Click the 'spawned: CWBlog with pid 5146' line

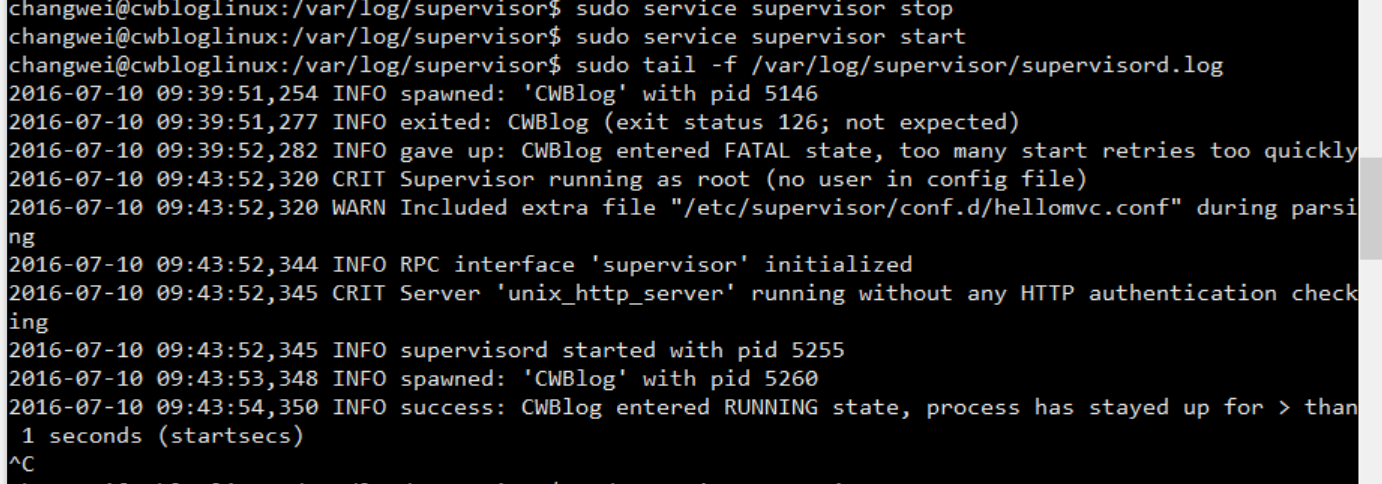coord(608,94)
